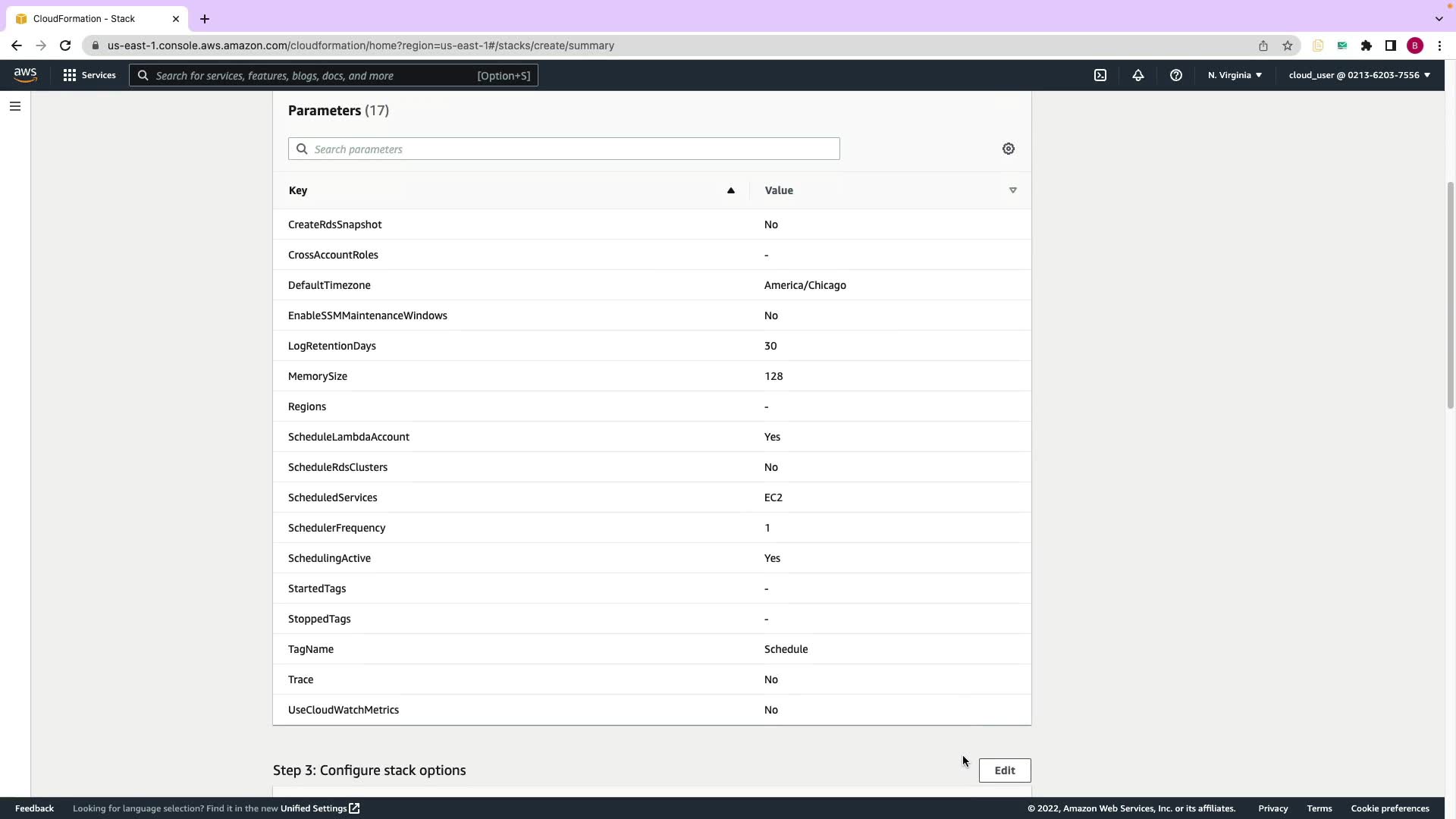Expand the left navigation hamburger menu
Viewport: 1456px width, 819px height.
pyautogui.click(x=15, y=106)
